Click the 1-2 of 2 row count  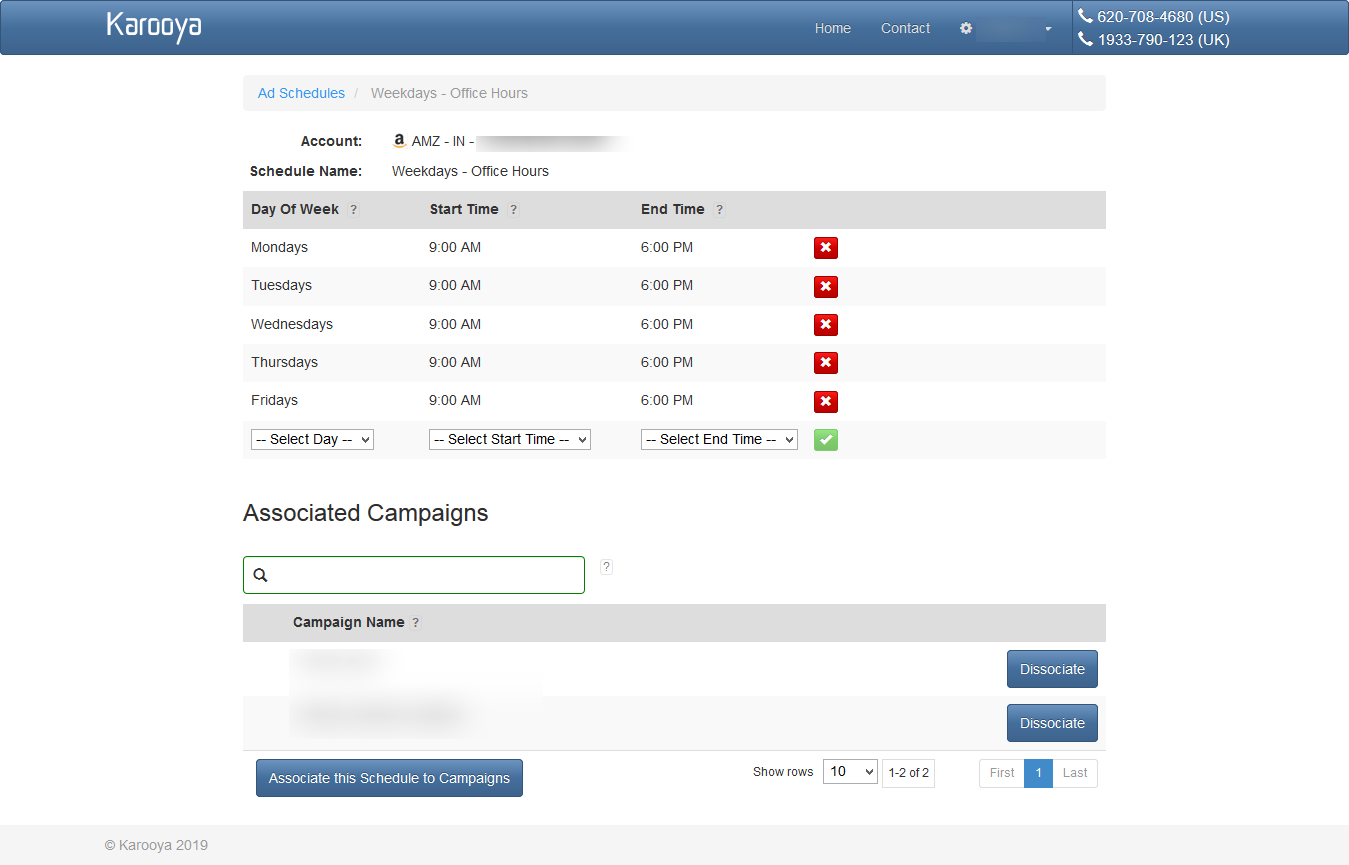(908, 773)
